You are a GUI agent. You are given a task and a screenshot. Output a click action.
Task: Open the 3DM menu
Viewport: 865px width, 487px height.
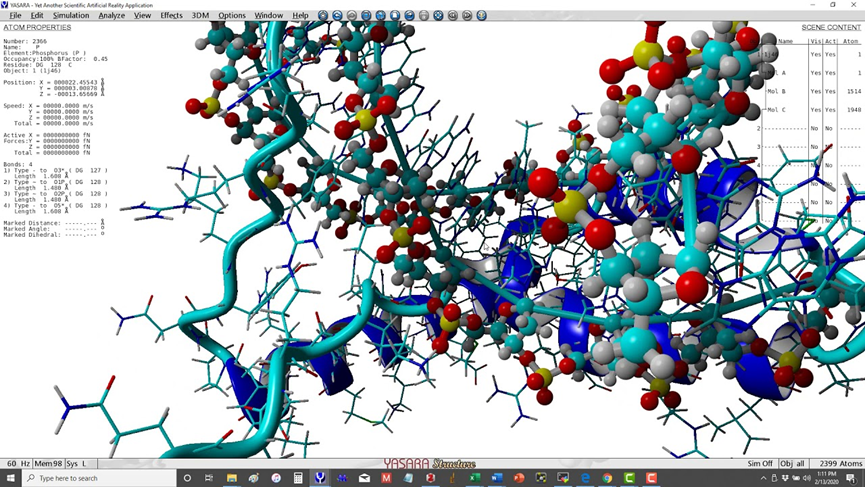[x=200, y=15]
